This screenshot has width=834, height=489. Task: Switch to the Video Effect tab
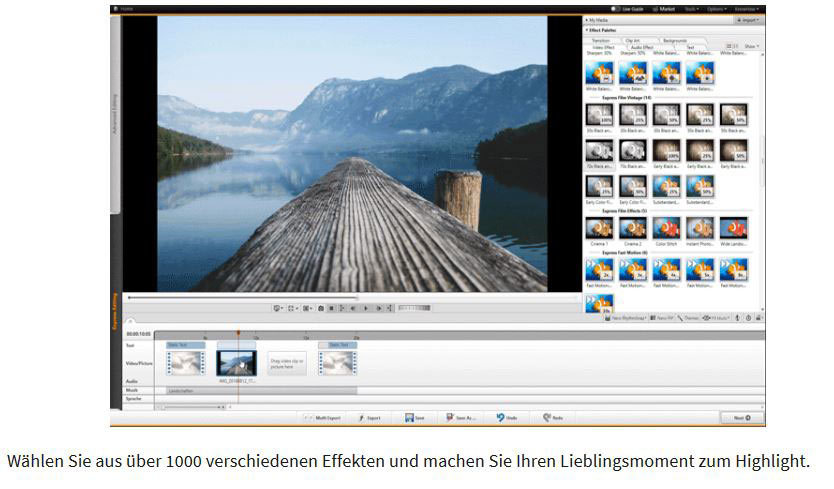coord(604,47)
